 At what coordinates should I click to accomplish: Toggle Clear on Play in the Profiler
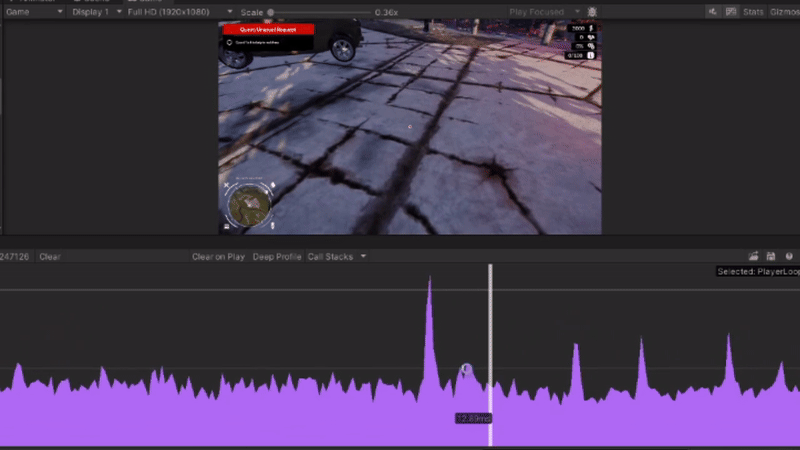click(218, 257)
